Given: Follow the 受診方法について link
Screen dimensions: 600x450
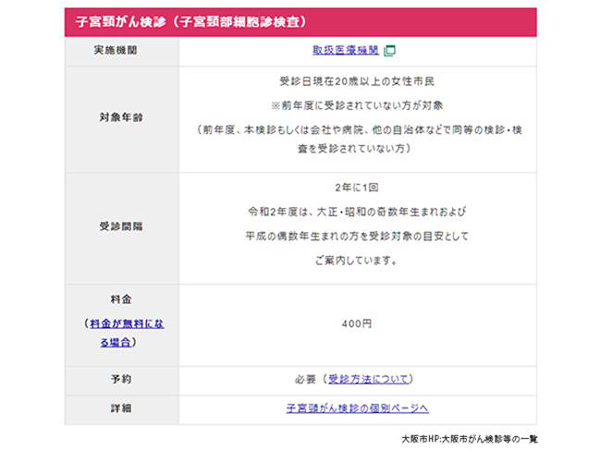Looking at the screenshot, I should pyautogui.click(x=369, y=379).
